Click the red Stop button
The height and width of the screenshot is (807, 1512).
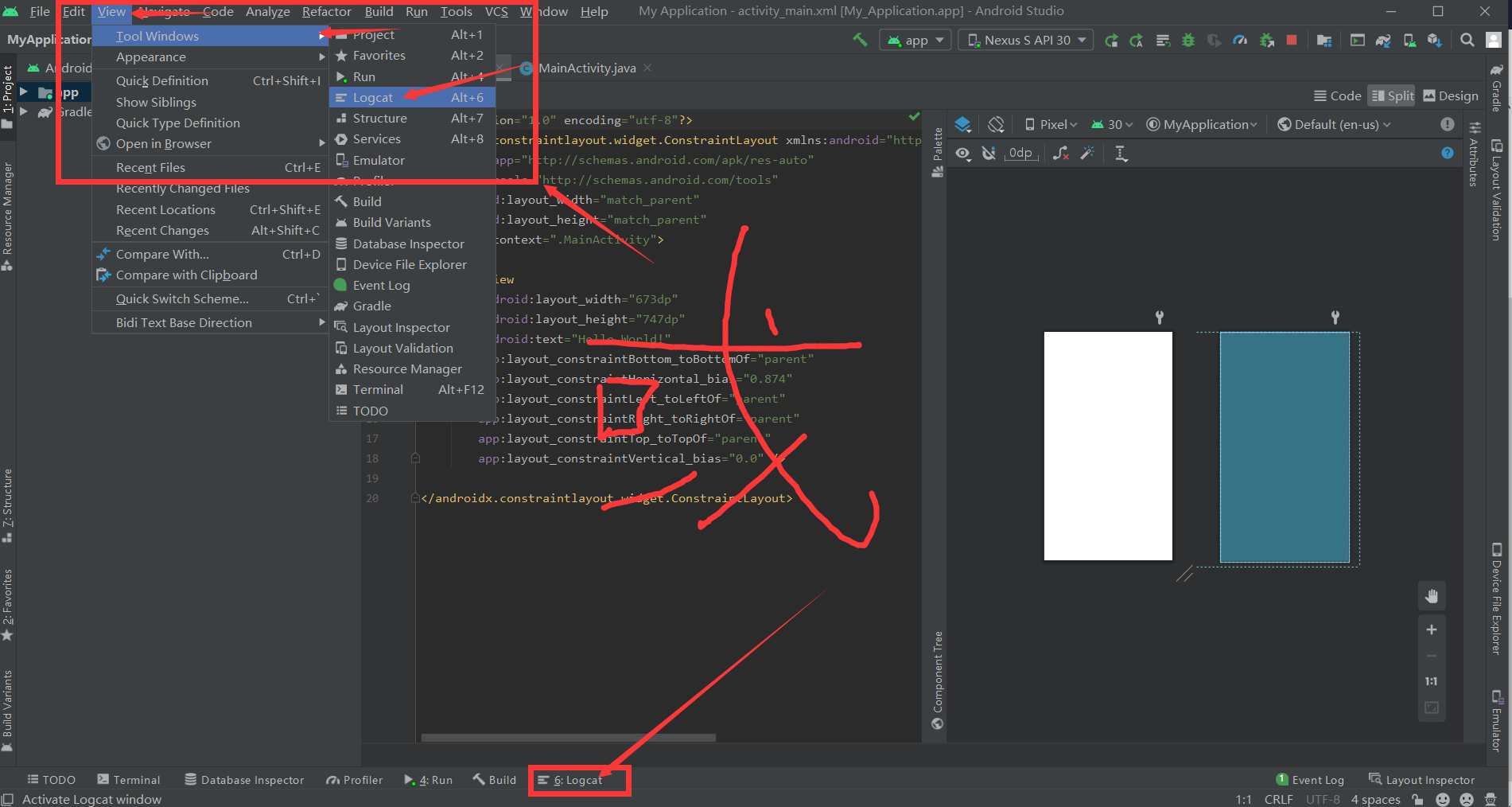1292,40
